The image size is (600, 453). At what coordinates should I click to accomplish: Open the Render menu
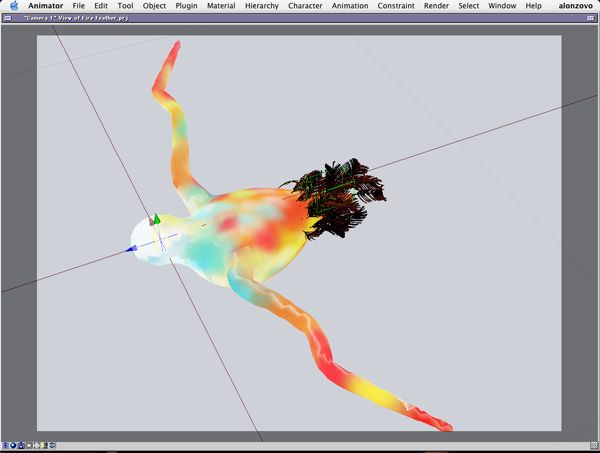pos(436,6)
